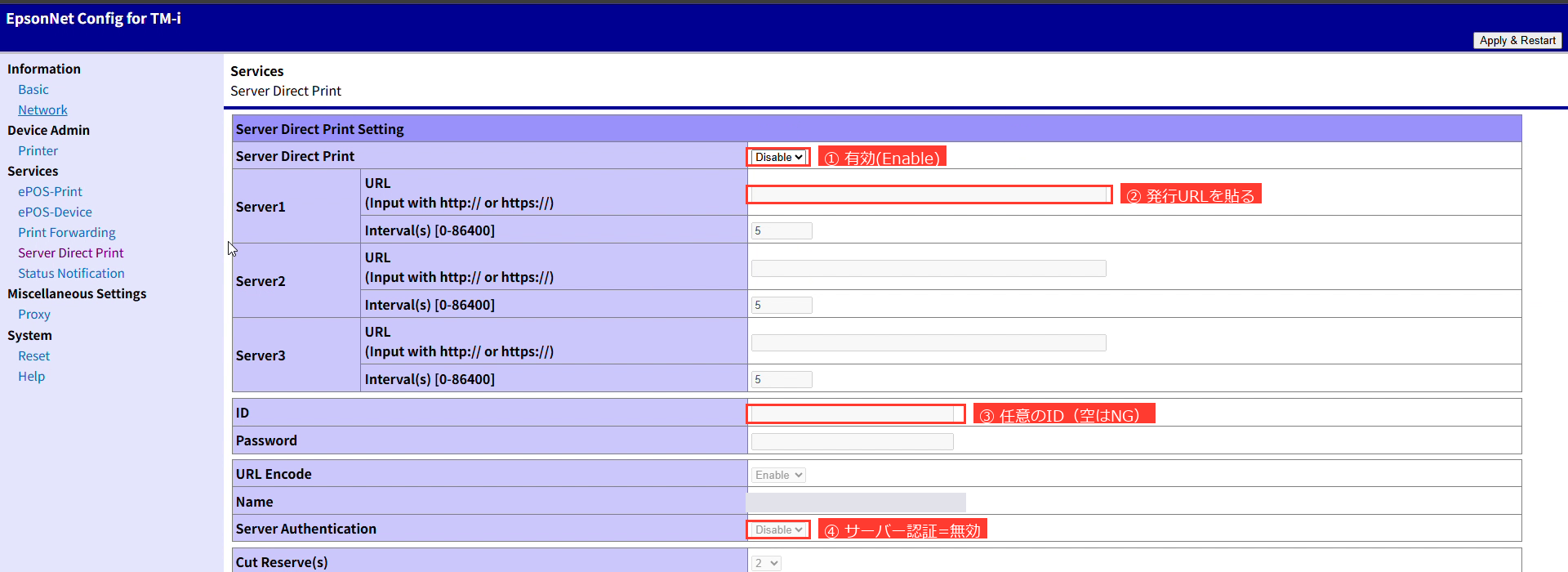Click the 'Server Authentication' label
The image size is (1568, 572).
[306, 529]
